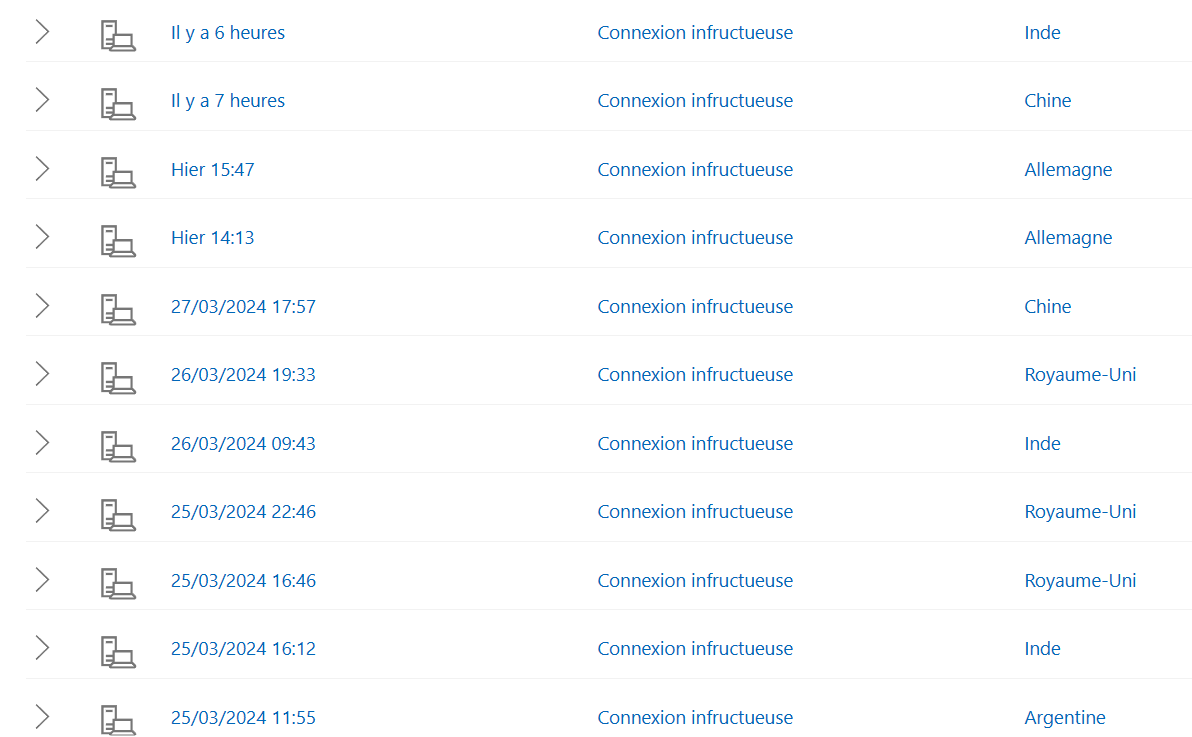Open the 'Il y a 7 heures' timestamp link
This screenshot has height=737, width=1192.
(x=228, y=101)
